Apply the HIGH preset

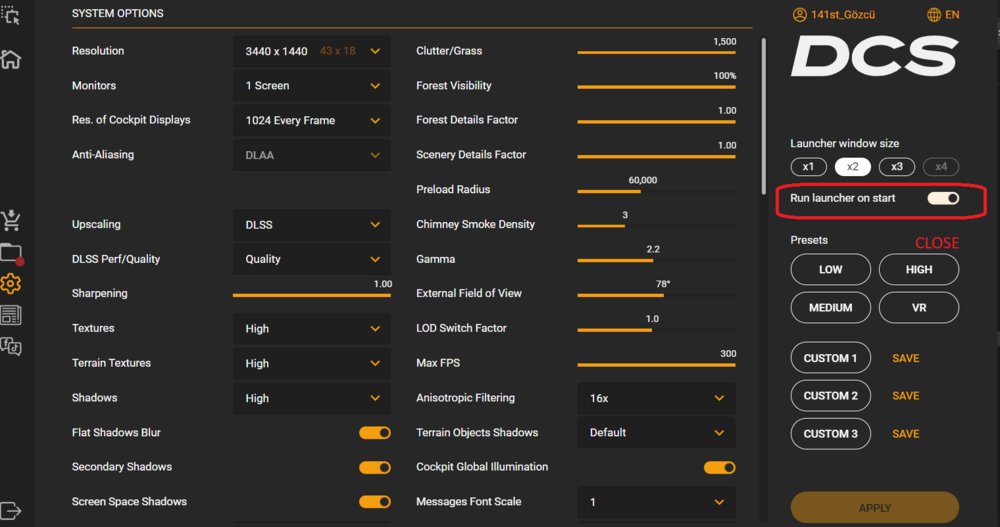(919, 269)
